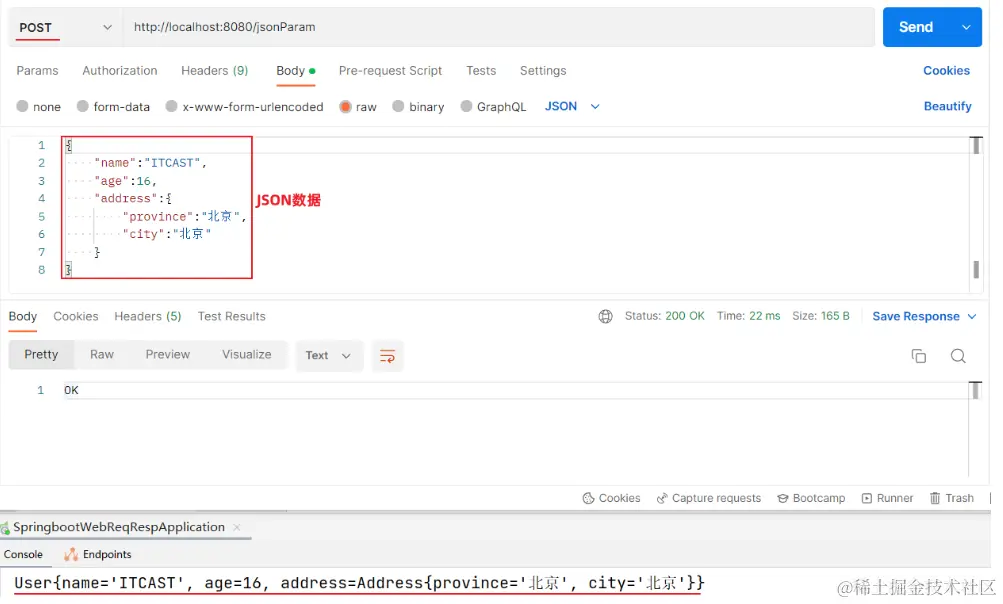The width and height of the screenshot is (1003, 604).
Task: Click the "age":16 line in editor
Action: (125, 181)
